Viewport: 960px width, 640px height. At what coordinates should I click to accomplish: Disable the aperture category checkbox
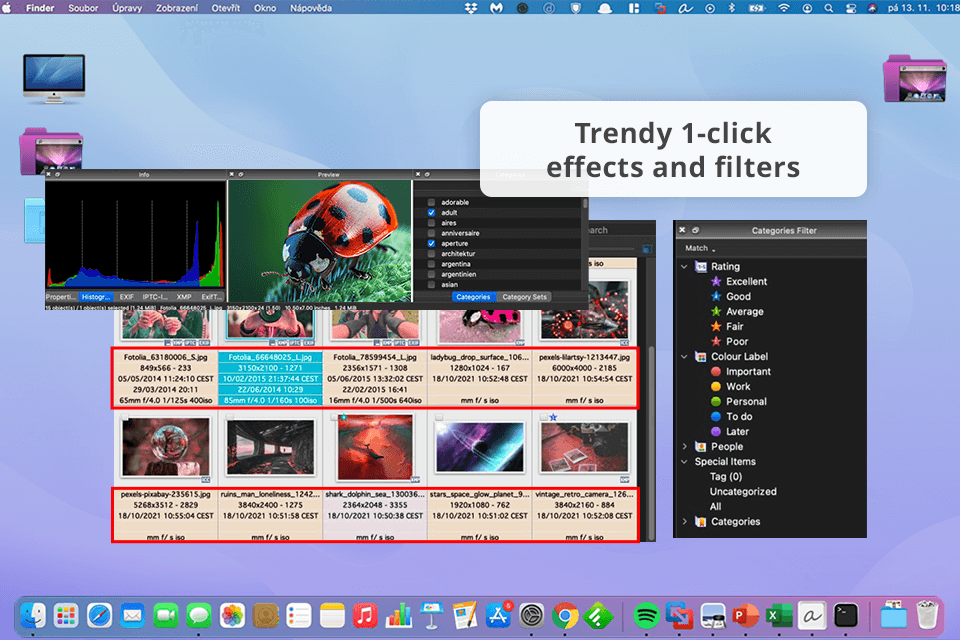click(431, 243)
